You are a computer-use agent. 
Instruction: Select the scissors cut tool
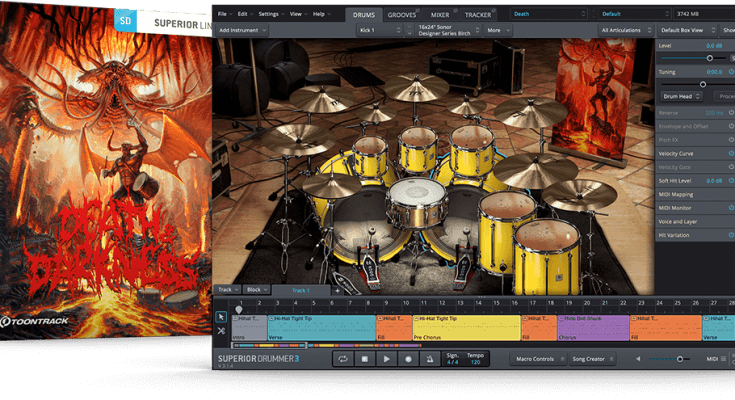[x=222, y=331]
